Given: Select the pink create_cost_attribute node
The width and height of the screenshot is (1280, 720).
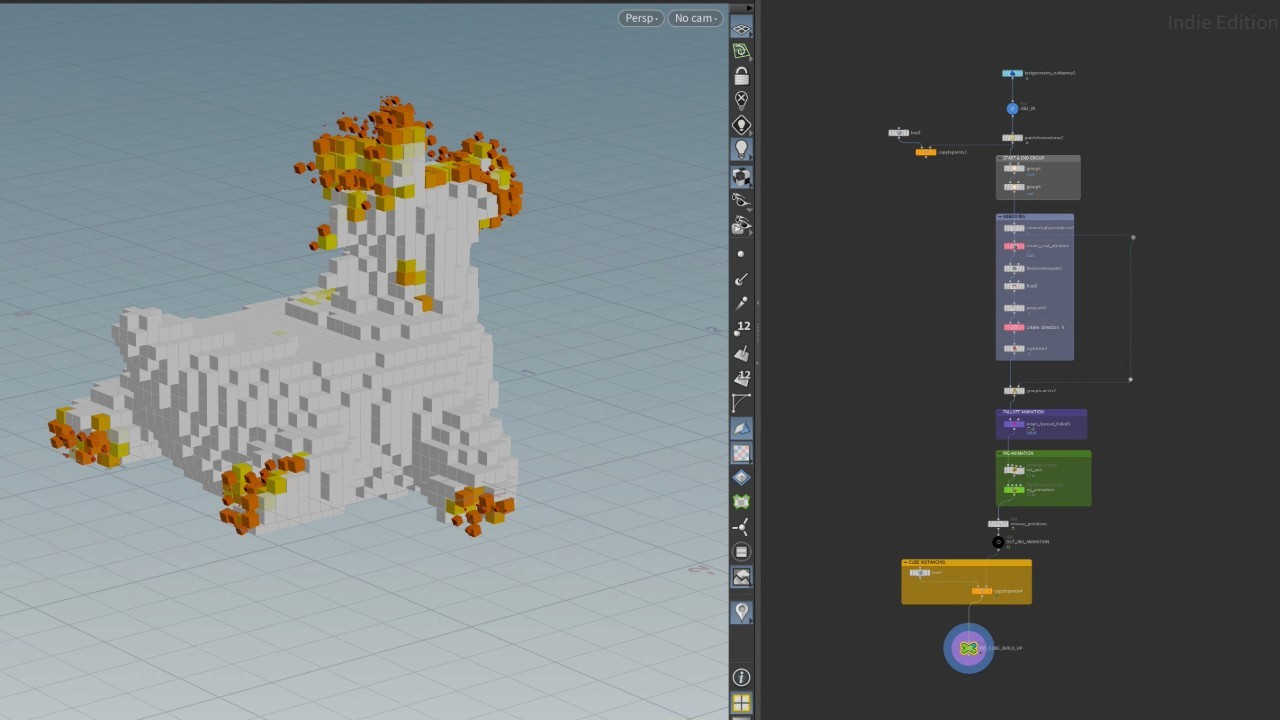Looking at the screenshot, I should pyautogui.click(x=1014, y=246).
